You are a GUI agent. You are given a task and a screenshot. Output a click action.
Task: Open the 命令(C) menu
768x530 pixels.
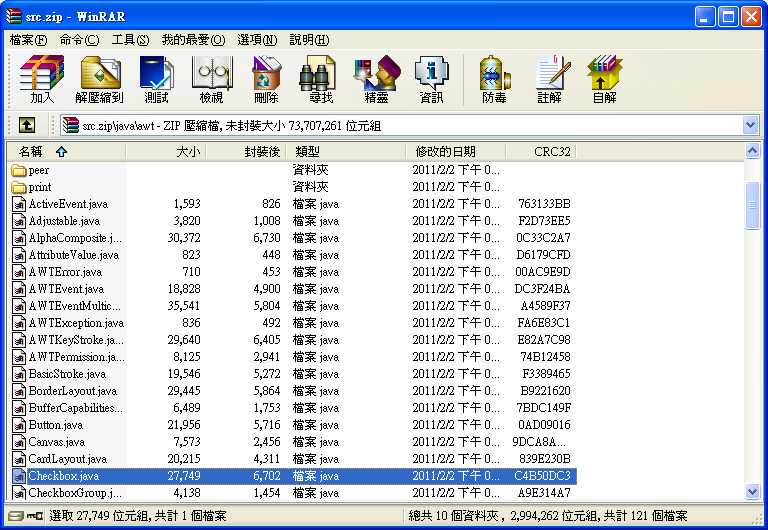pyautogui.click(x=79, y=40)
